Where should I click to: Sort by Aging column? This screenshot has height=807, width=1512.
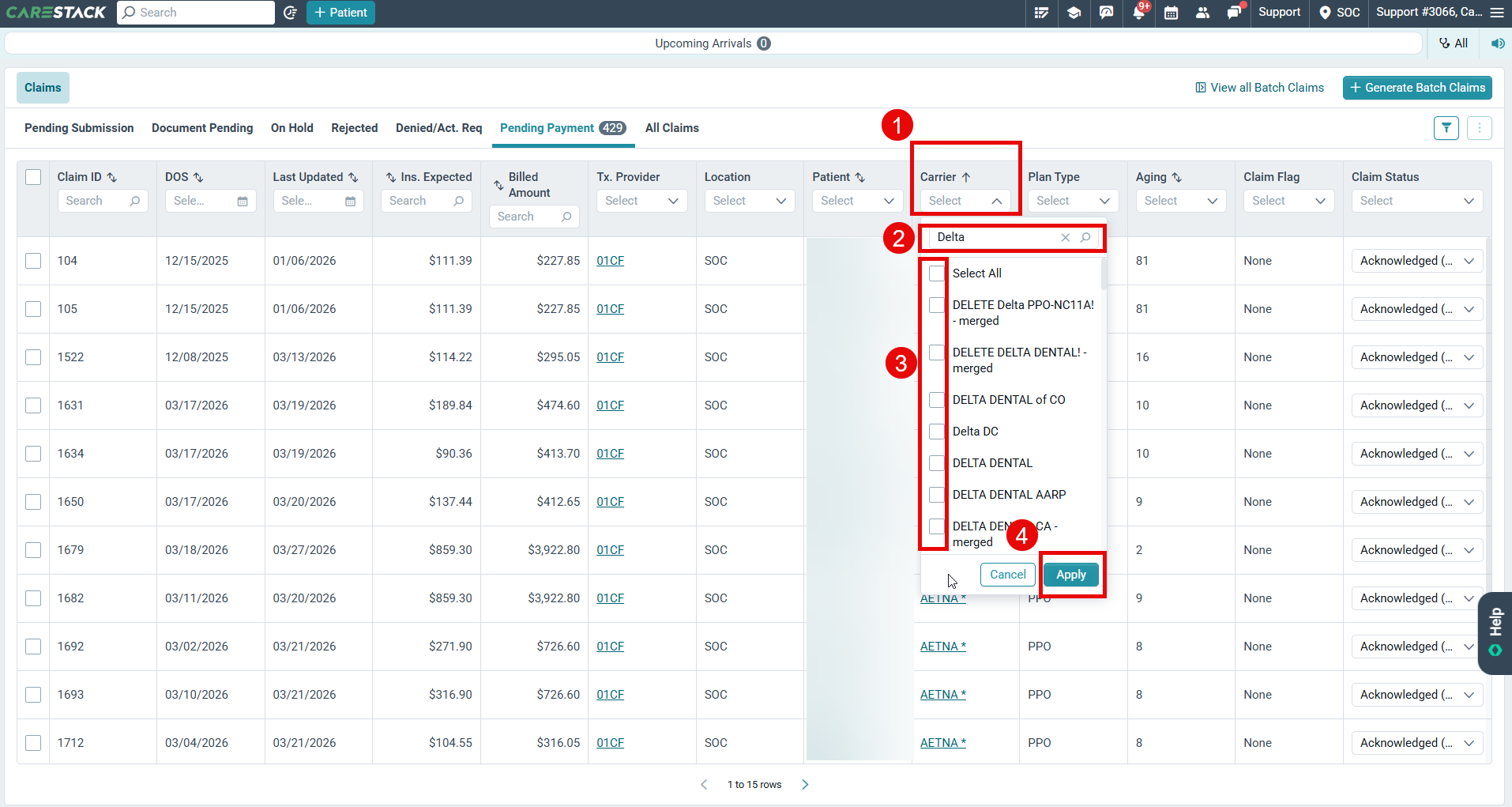click(x=1176, y=177)
